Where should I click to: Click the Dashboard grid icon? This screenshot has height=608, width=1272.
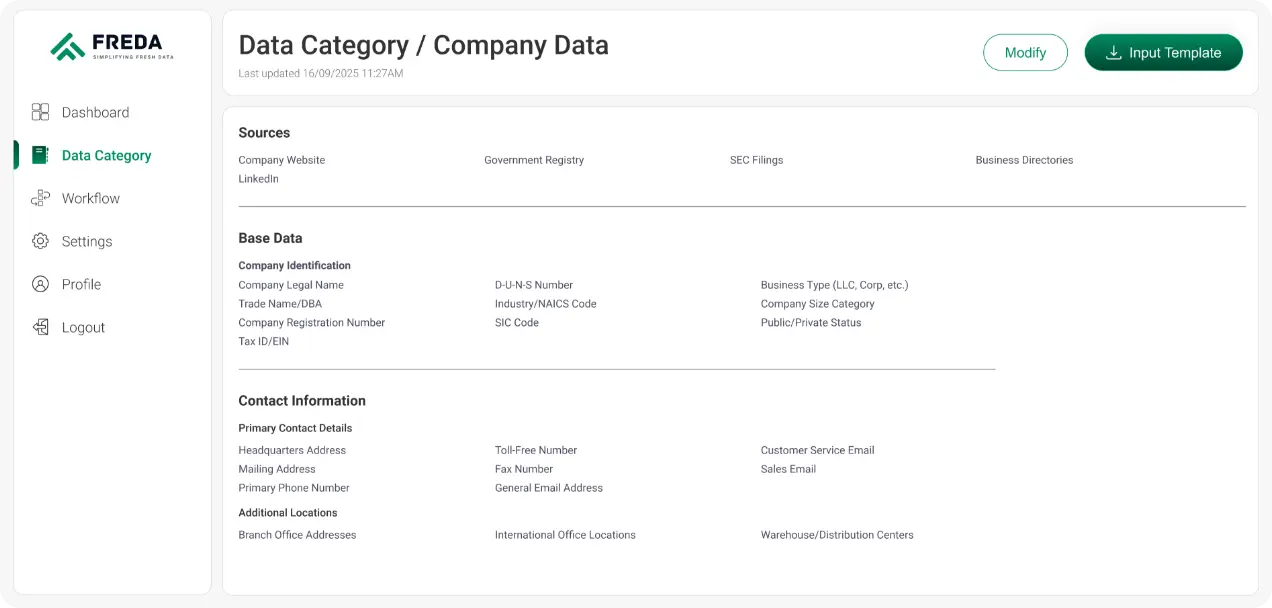point(40,112)
